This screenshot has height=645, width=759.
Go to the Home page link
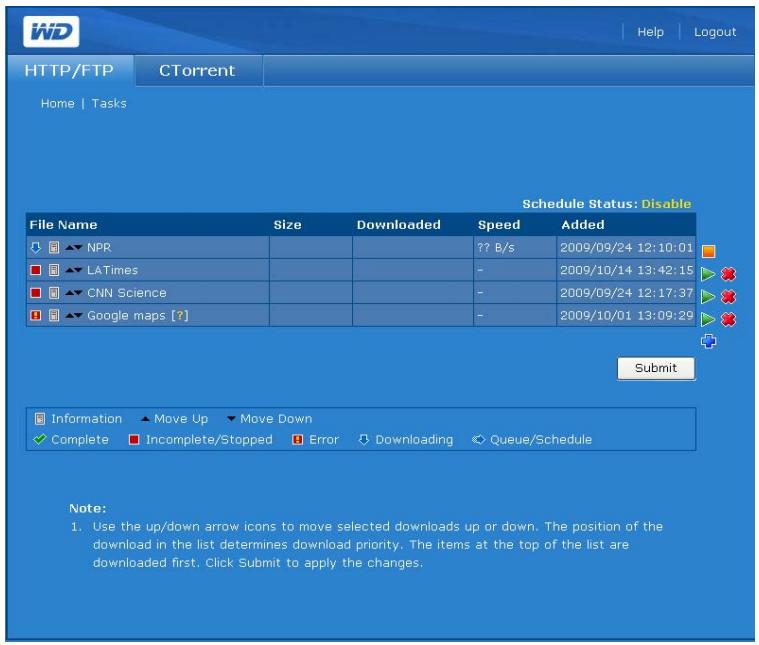click(58, 104)
